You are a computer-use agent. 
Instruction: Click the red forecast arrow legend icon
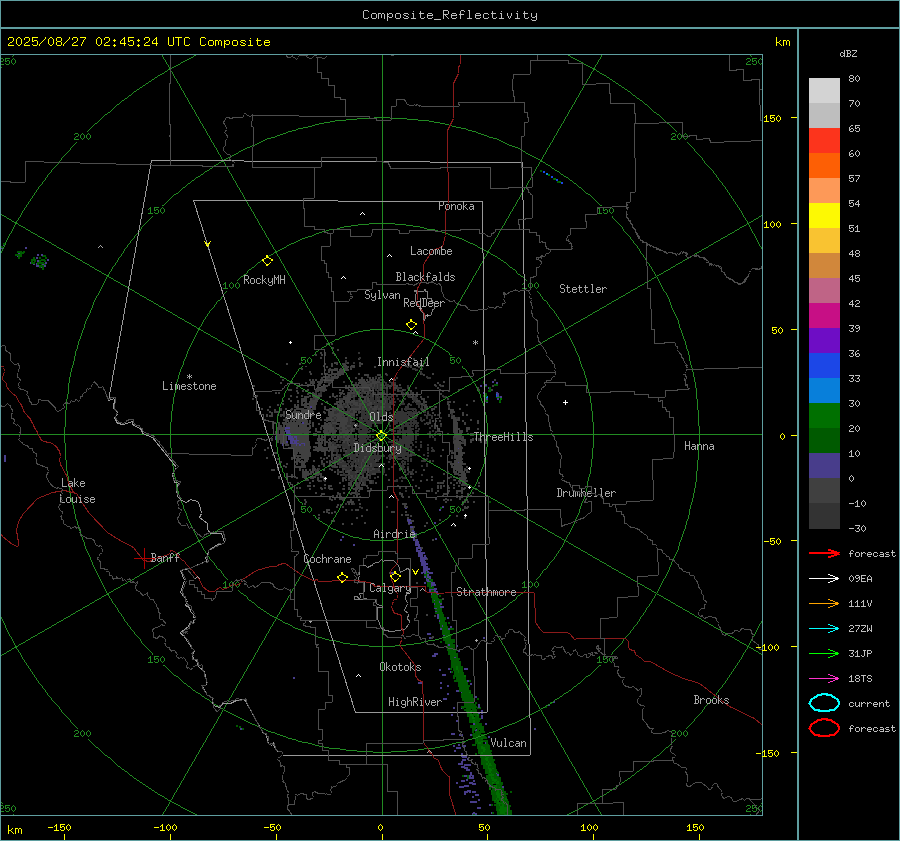tap(824, 553)
